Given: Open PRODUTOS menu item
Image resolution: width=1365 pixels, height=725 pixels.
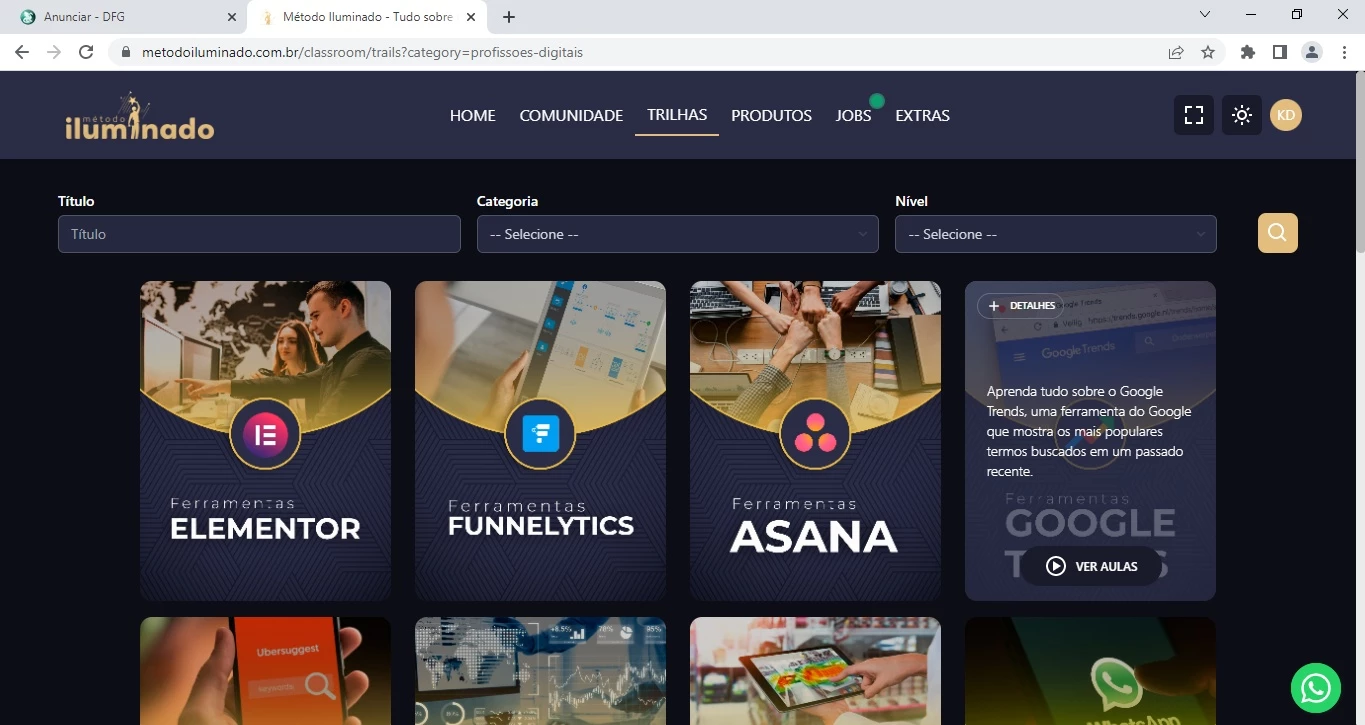Looking at the screenshot, I should 771,116.
